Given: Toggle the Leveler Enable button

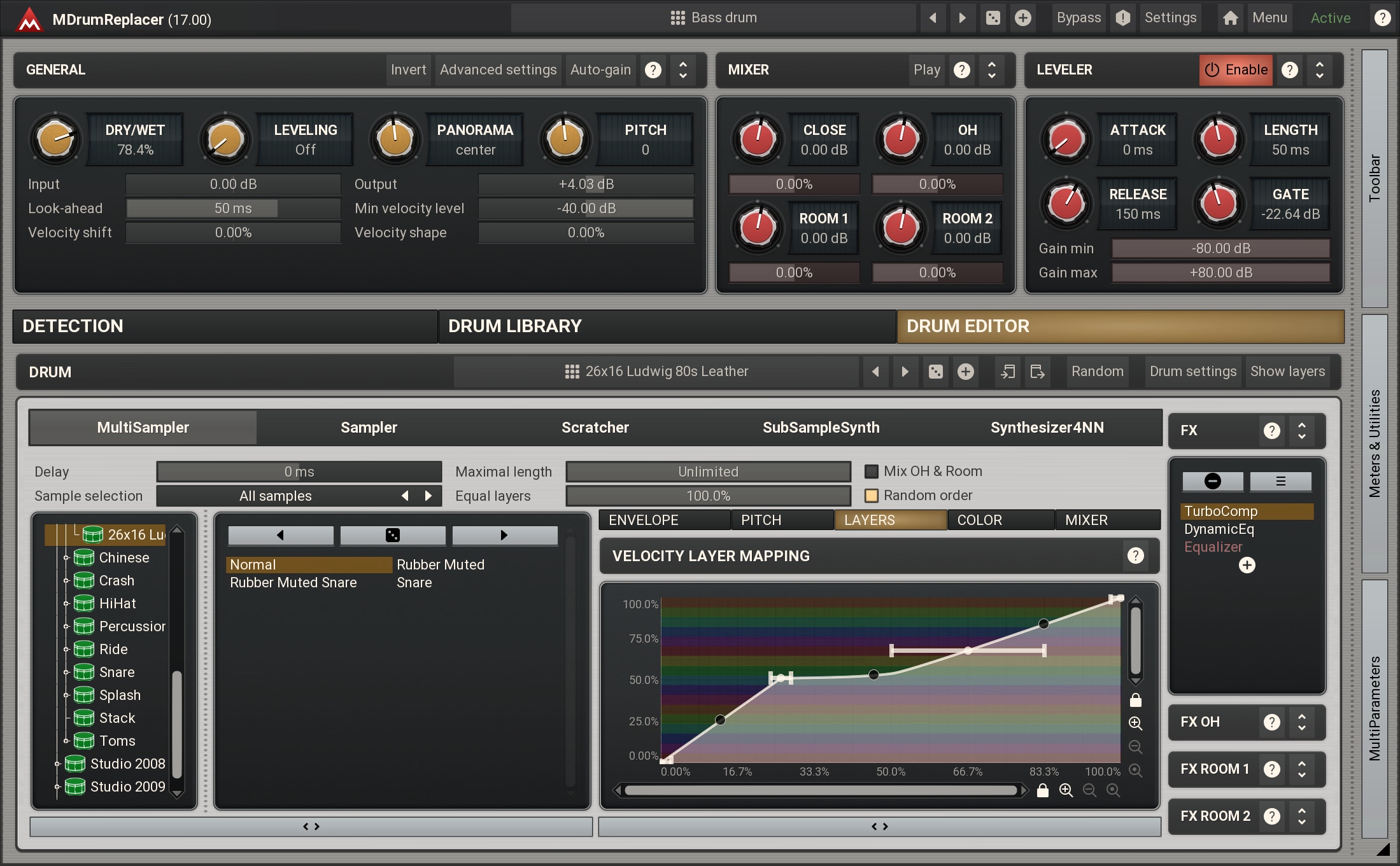Looking at the screenshot, I should click(1235, 70).
